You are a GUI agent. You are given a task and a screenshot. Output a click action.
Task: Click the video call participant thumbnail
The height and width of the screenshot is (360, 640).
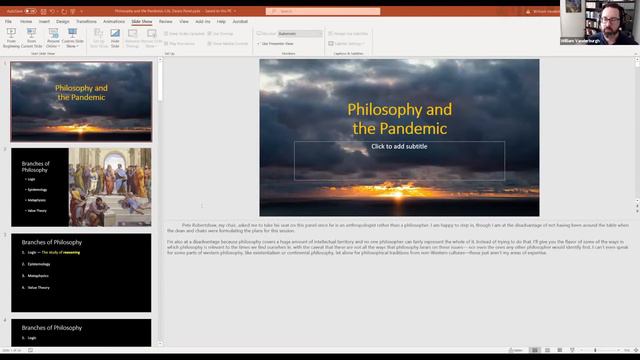[599, 22]
